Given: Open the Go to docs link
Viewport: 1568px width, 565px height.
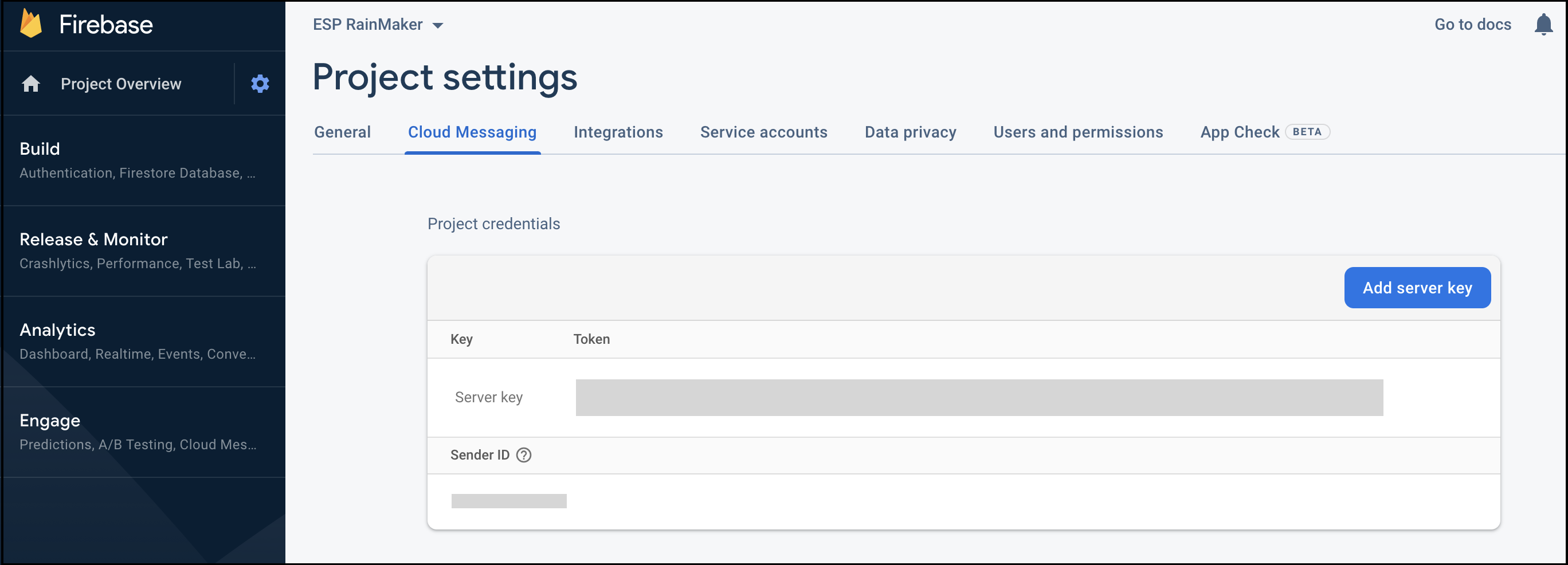Looking at the screenshot, I should (x=1472, y=24).
